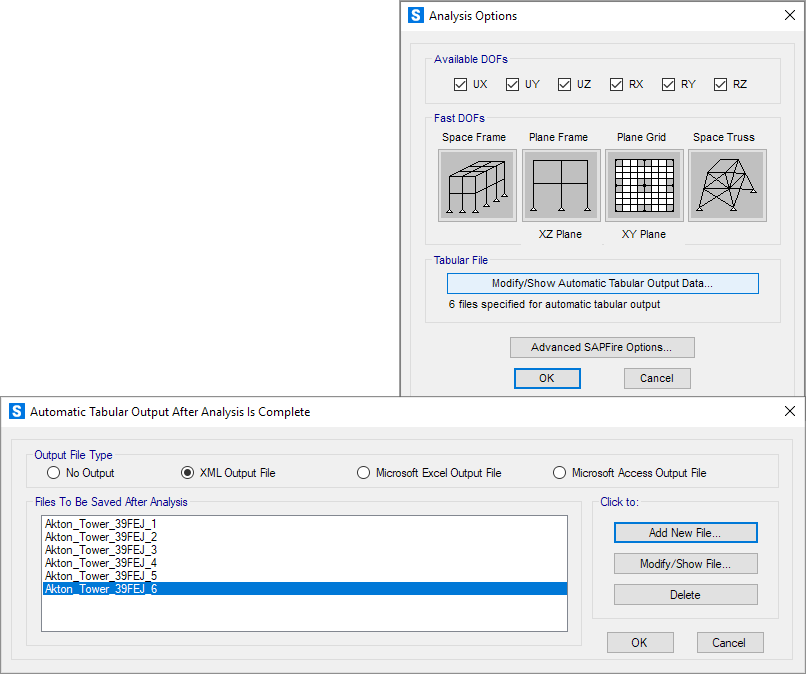This screenshot has height=674, width=806.
Task: Select the Plane Frame fast DOF icon
Action: (x=560, y=185)
